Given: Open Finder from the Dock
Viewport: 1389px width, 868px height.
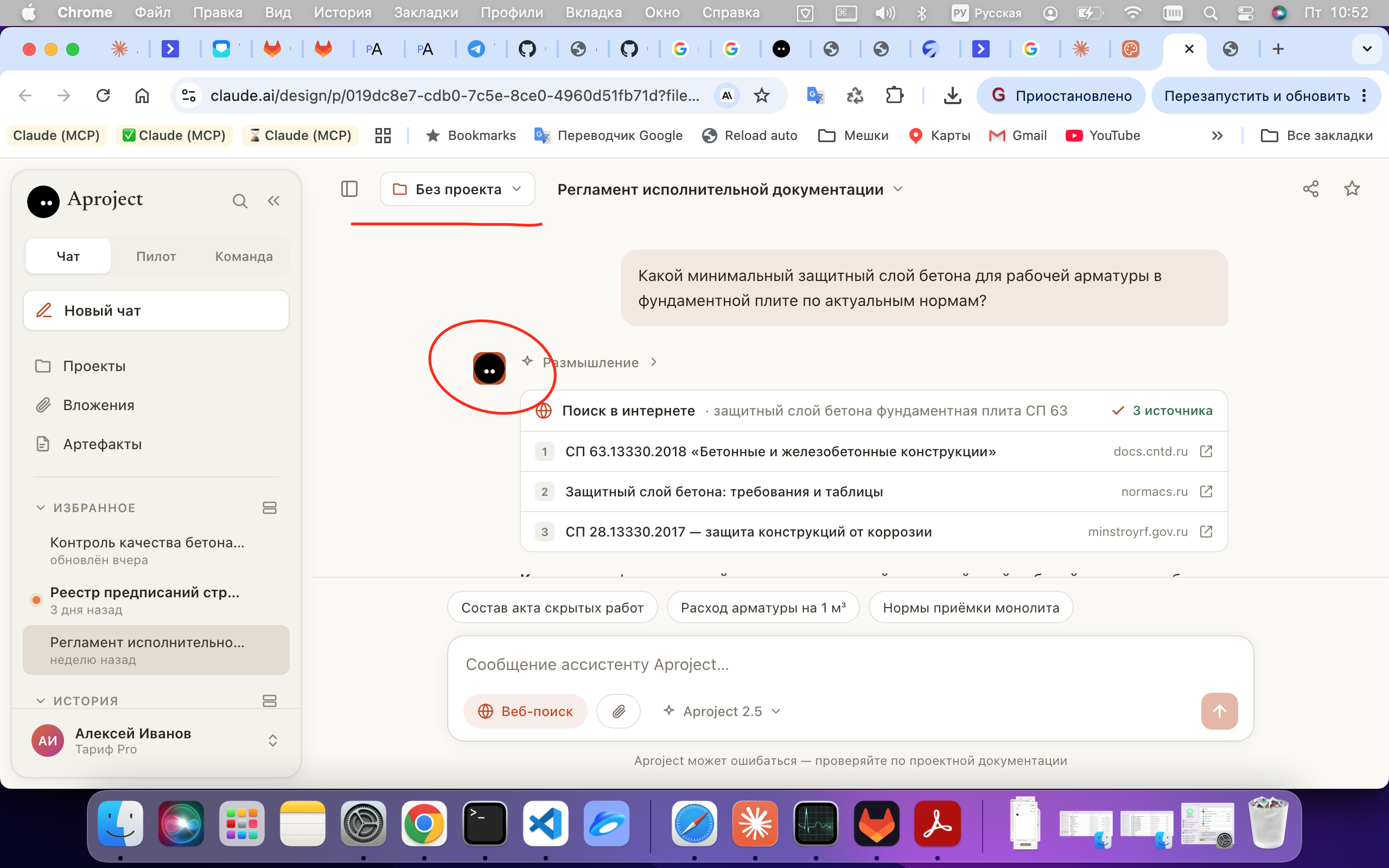Looking at the screenshot, I should [120, 824].
